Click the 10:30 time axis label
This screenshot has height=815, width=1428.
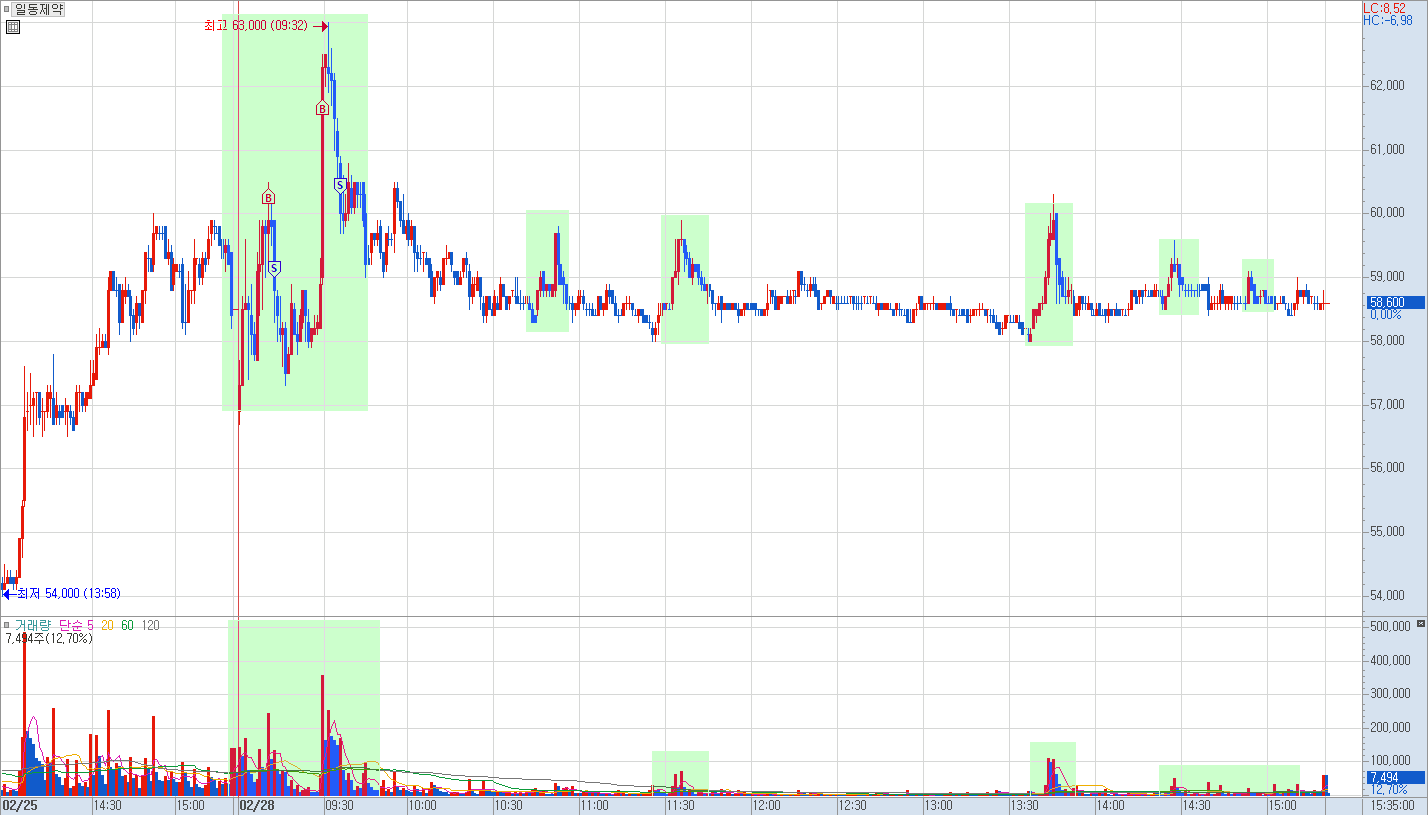pos(508,805)
